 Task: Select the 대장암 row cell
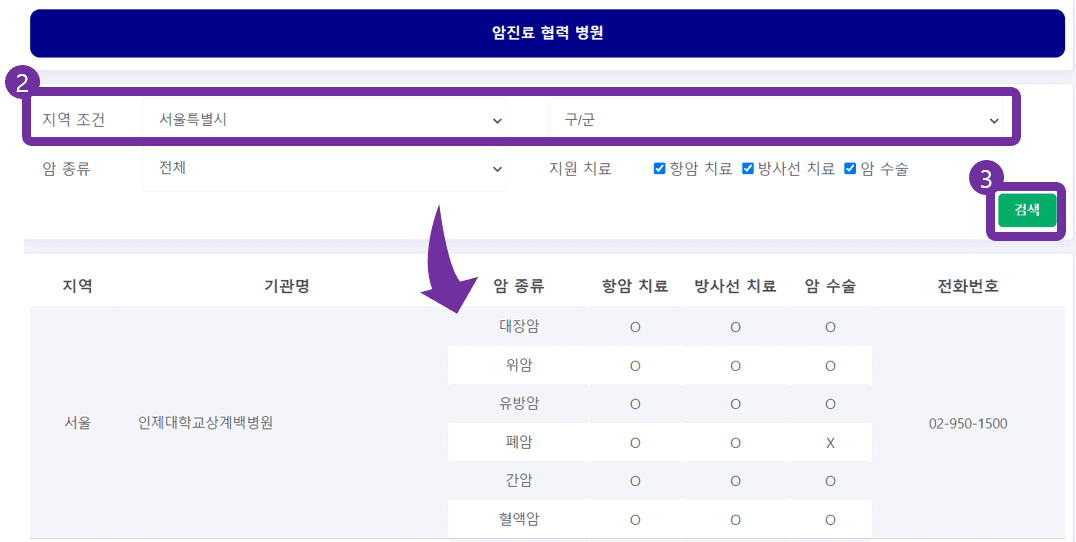[x=519, y=326]
